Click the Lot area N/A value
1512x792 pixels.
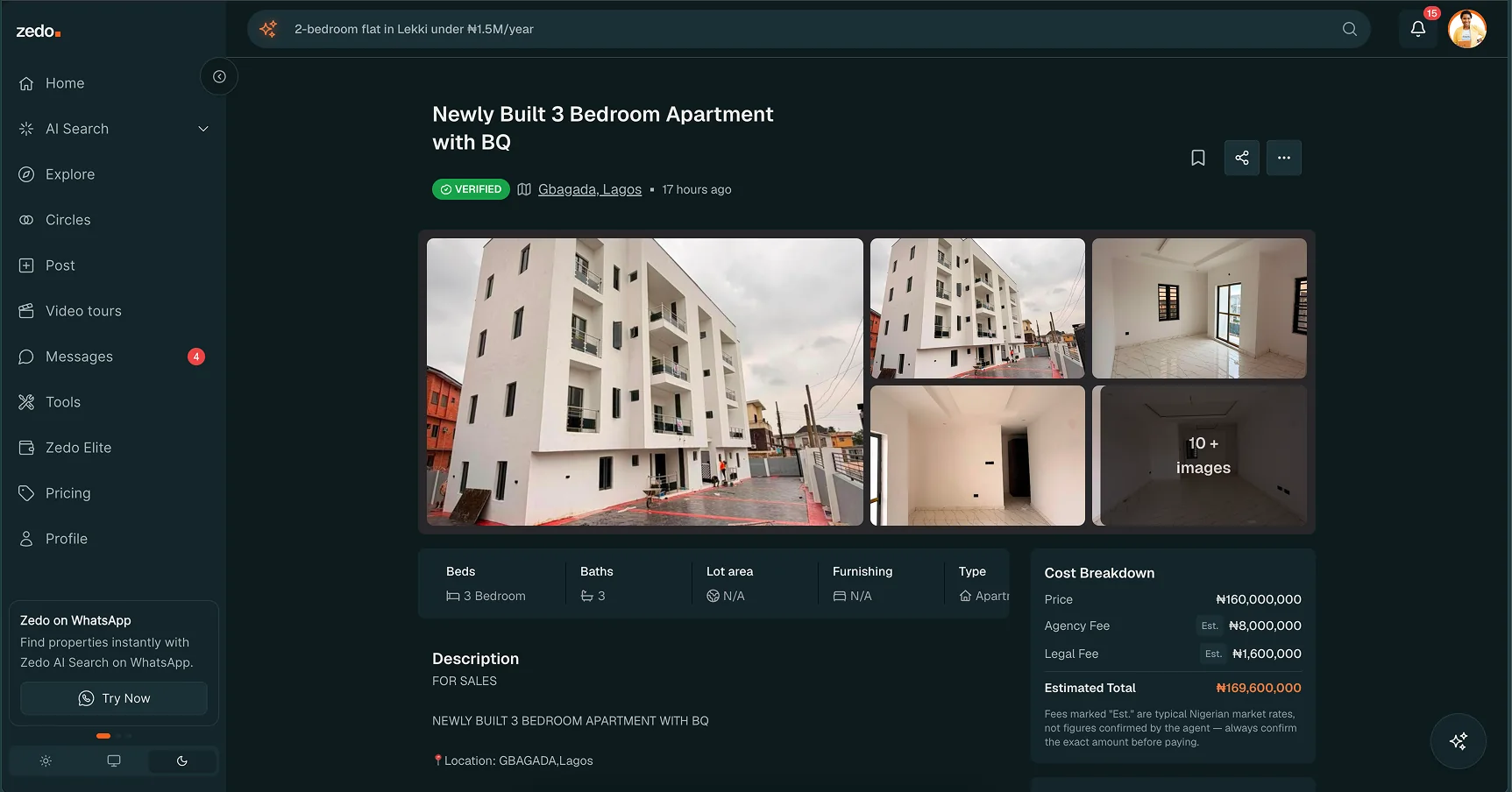click(x=726, y=596)
